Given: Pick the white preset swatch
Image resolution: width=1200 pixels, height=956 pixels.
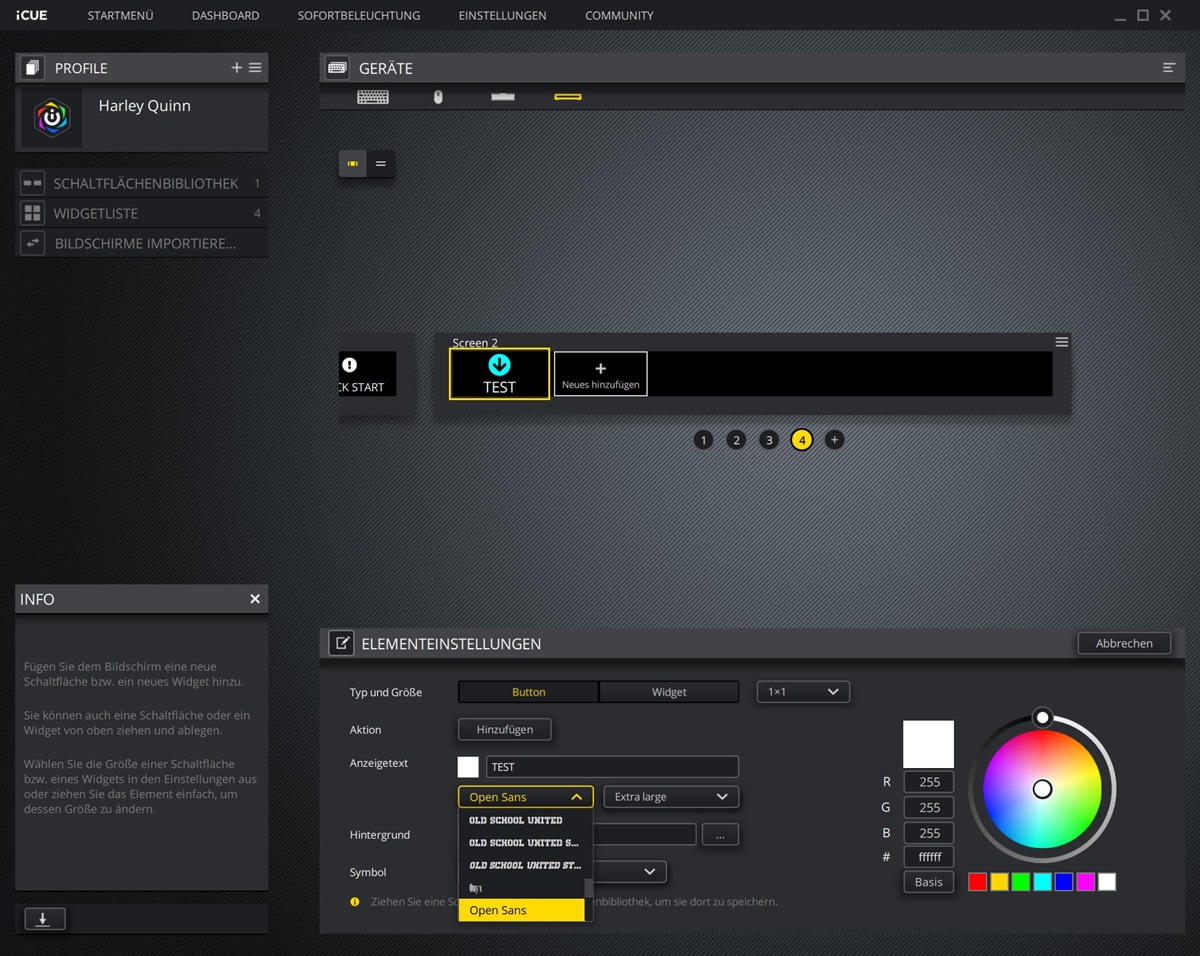Looking at the screenshot, I should coord(1107,882).
